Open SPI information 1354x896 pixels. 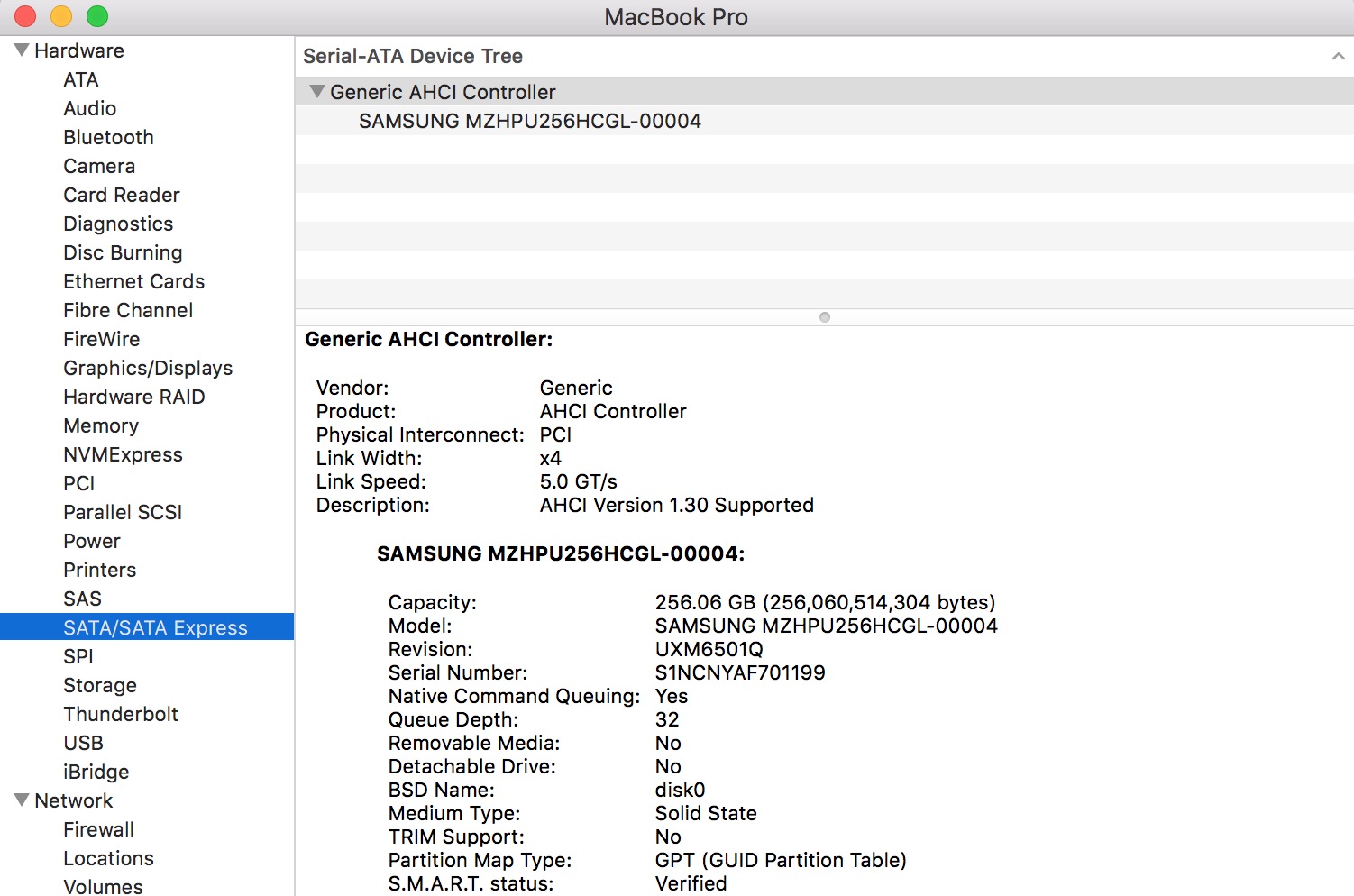tap(78, 656)
